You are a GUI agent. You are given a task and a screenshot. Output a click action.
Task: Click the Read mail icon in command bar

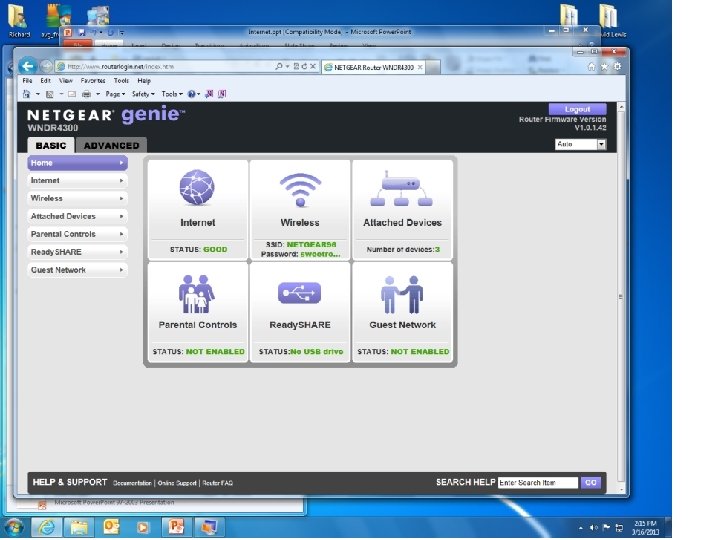click(x=72, y=94)
